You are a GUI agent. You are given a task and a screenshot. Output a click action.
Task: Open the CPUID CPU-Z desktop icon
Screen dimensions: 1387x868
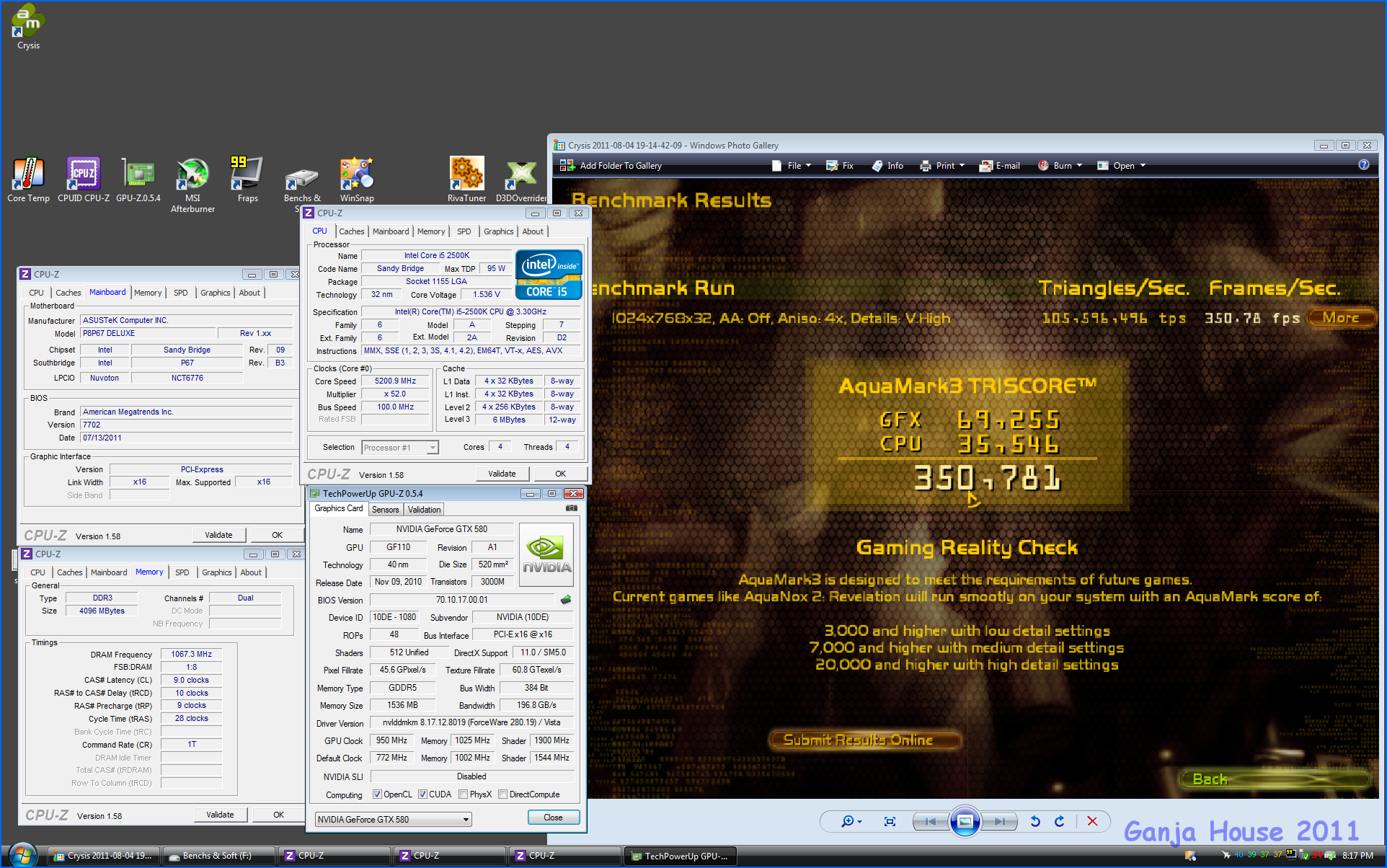[84, 180]
